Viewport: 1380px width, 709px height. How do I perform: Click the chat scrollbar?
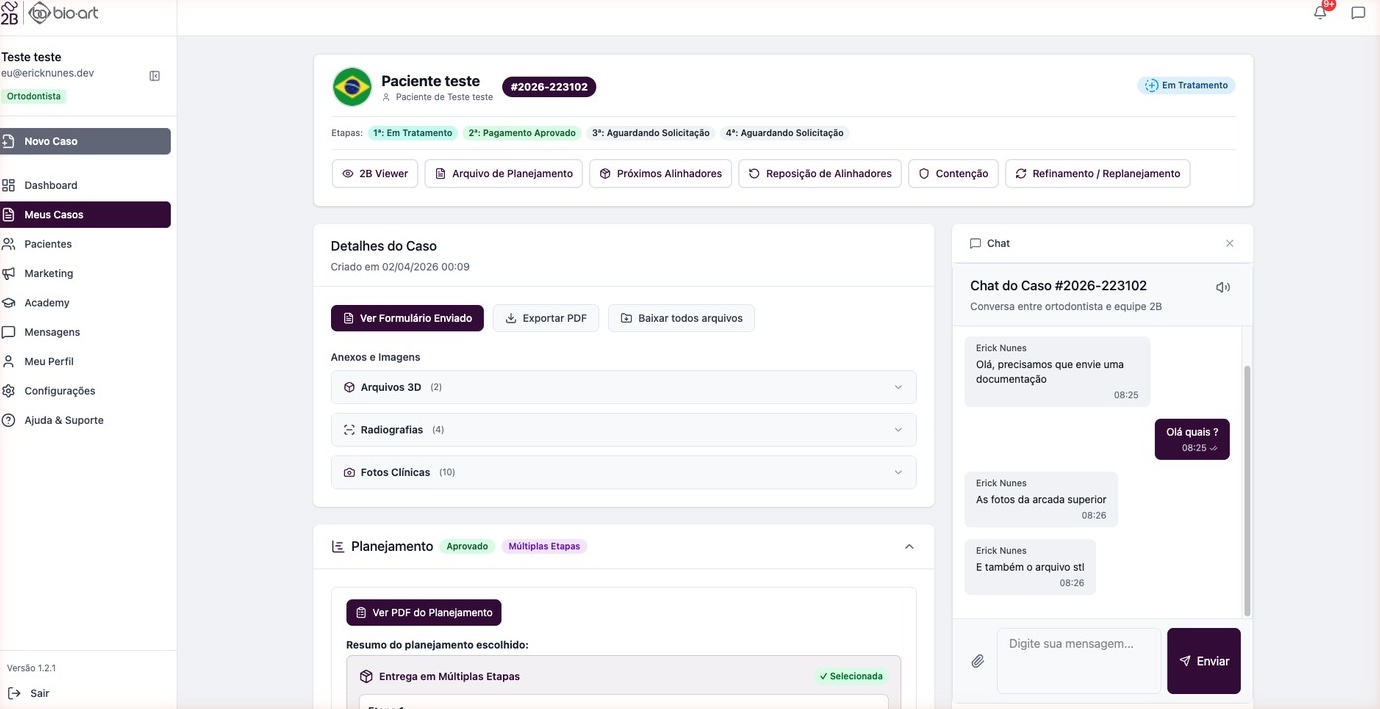click(1246, 490)
